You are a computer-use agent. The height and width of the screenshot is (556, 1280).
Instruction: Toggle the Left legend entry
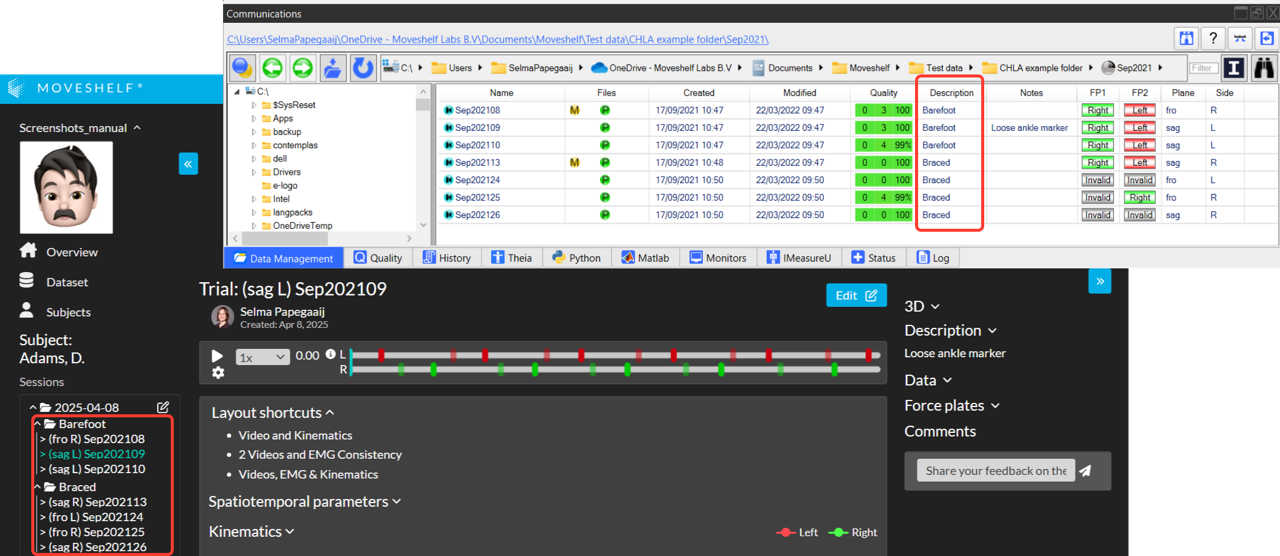(795, 532)
